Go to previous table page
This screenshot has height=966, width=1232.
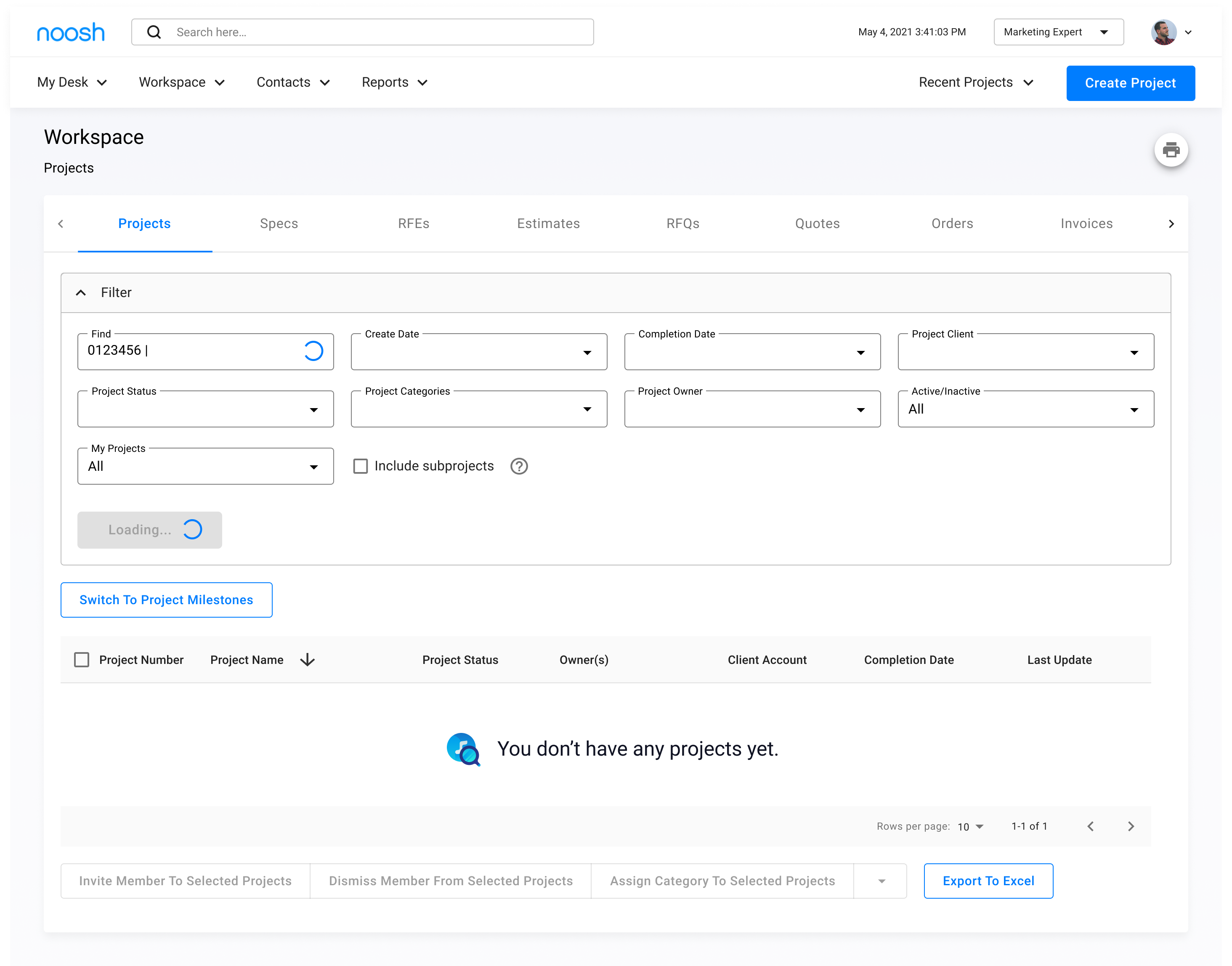click(x=1090, y=826)
